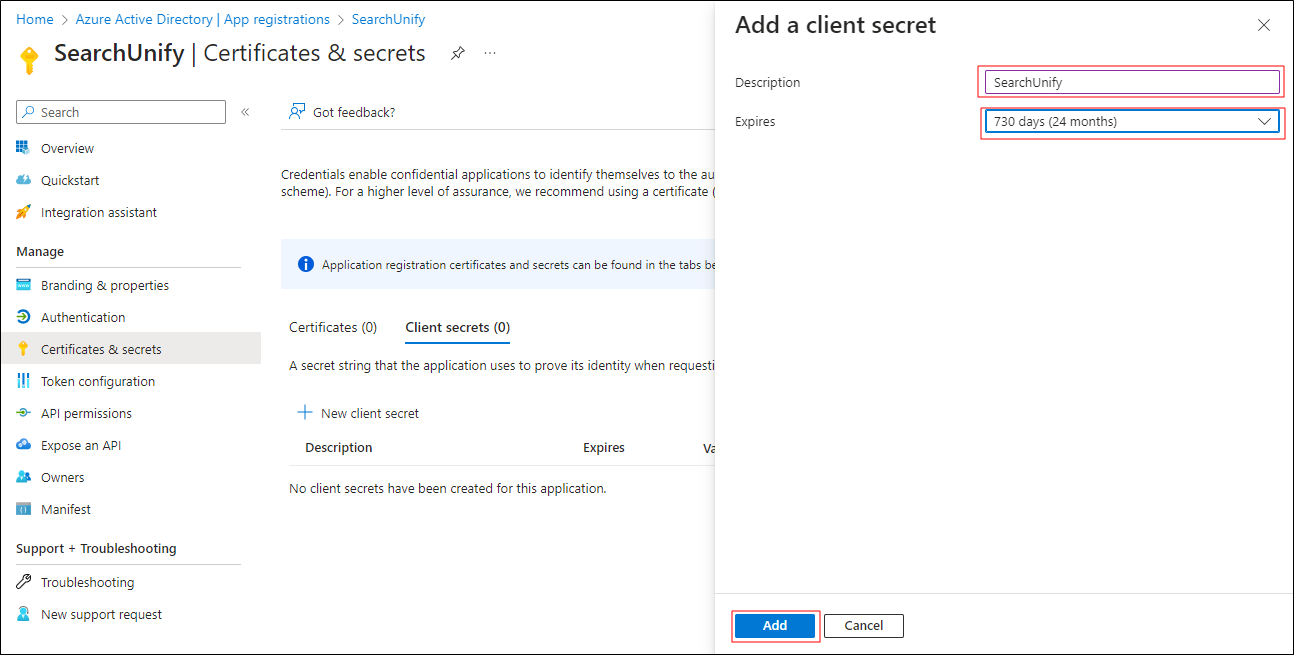Image resolution: width=1294 pixels, height=655 pixels.
Task: Switch to the Certificates (0) tab
Action: [333, 327]
